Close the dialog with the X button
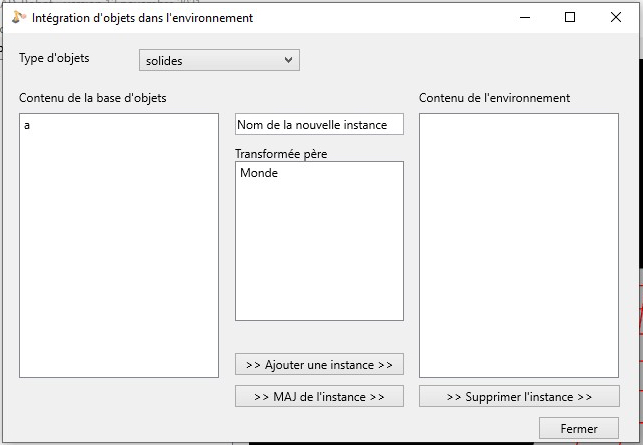Viewport: 643px width, 445px height. click(x=616, y=17)
